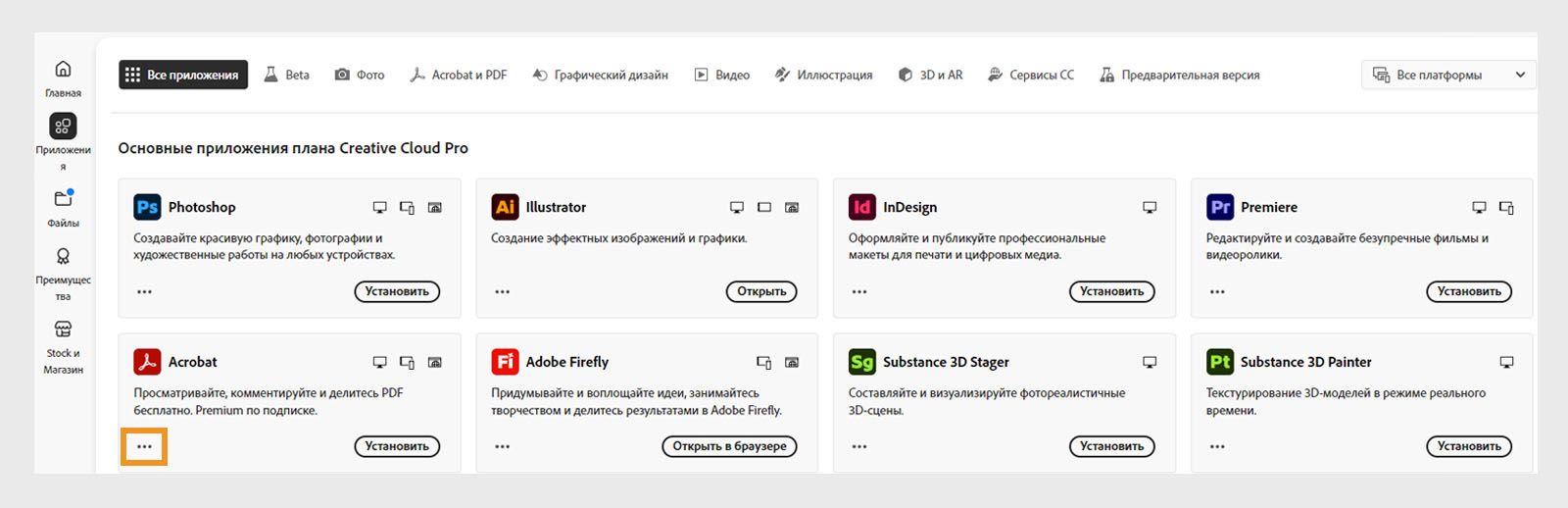
Task: Install Substance 3D Painter
Action: pyautogui.click(x=1469, y=446)
